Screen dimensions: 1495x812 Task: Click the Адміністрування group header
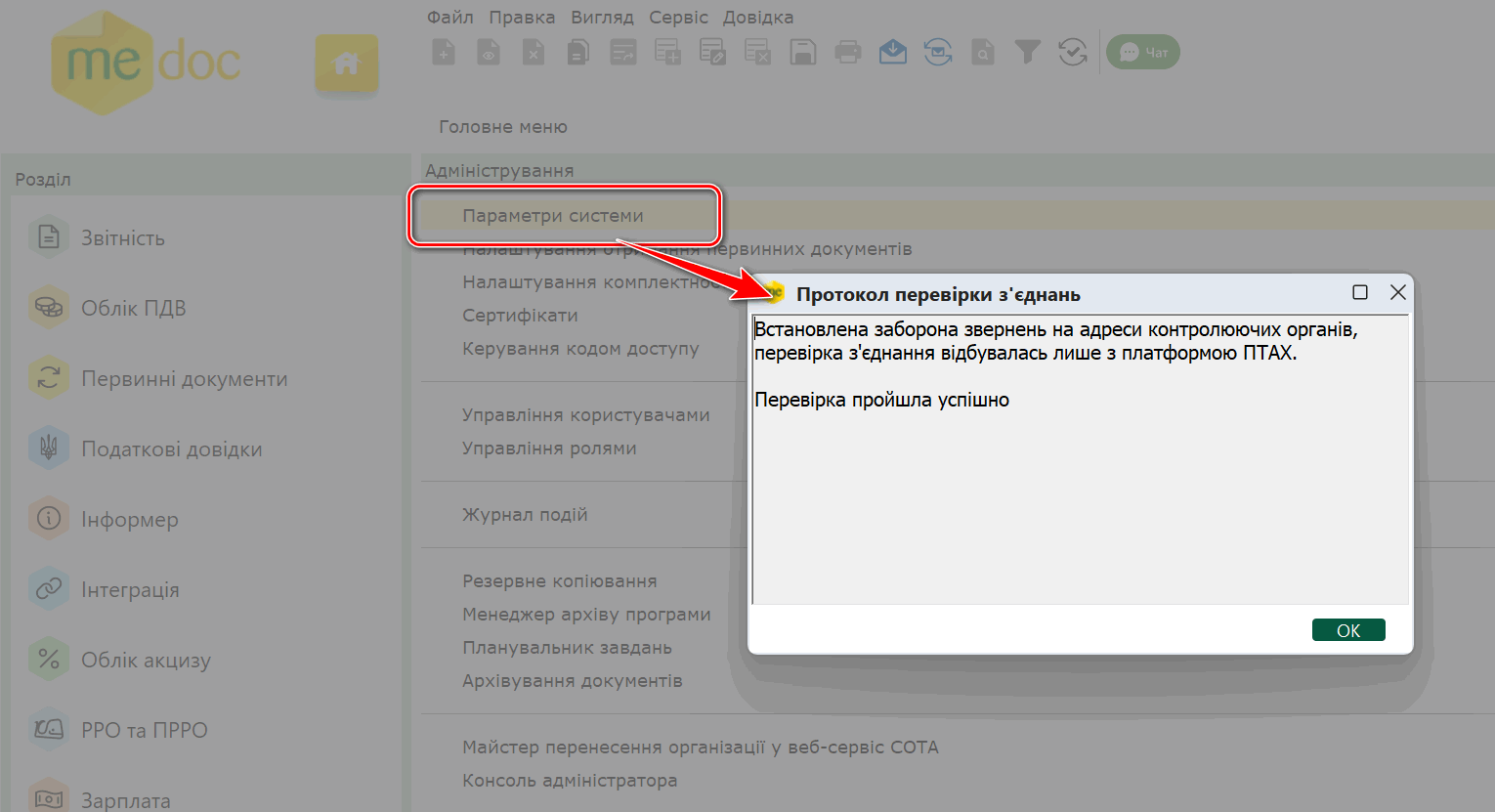(499, 171)
